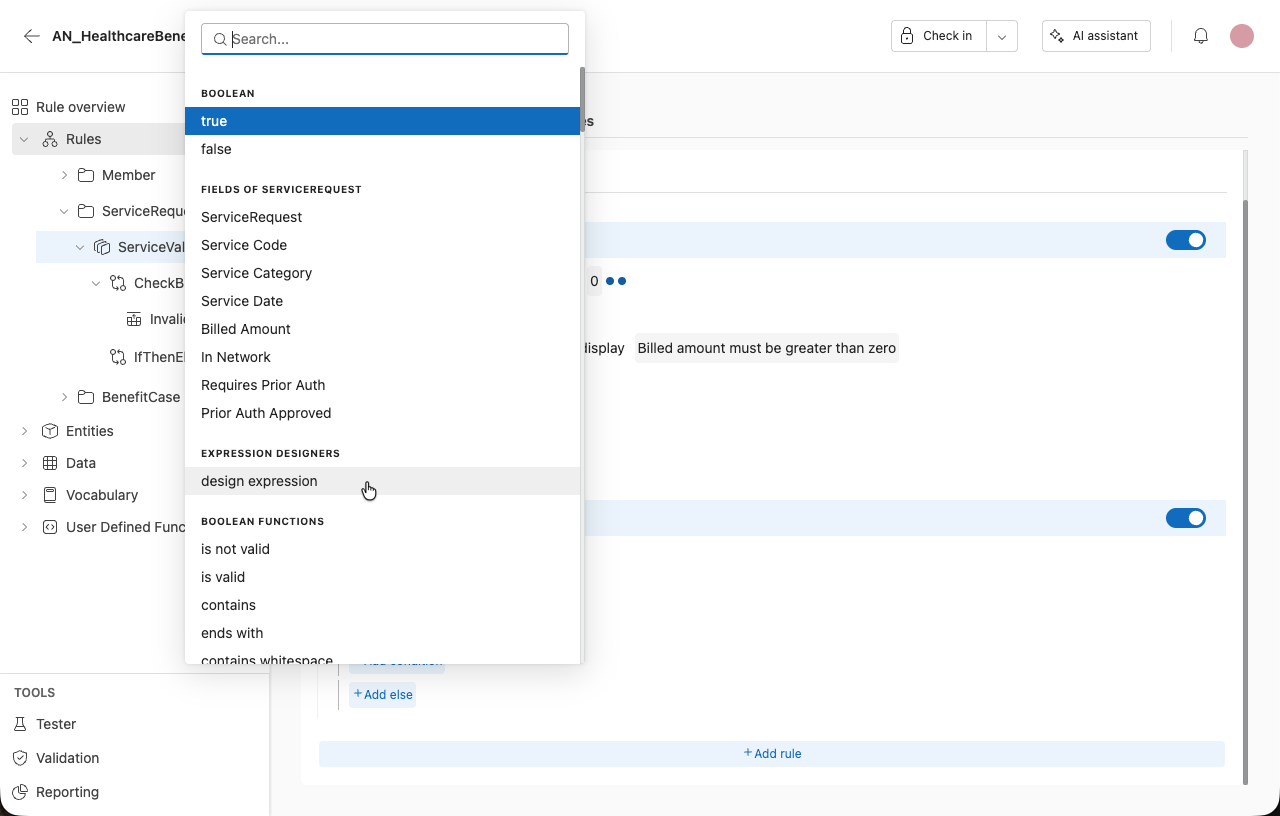Click the lock icon on Check in
The image size is (1280, 816).
point(907,36)
